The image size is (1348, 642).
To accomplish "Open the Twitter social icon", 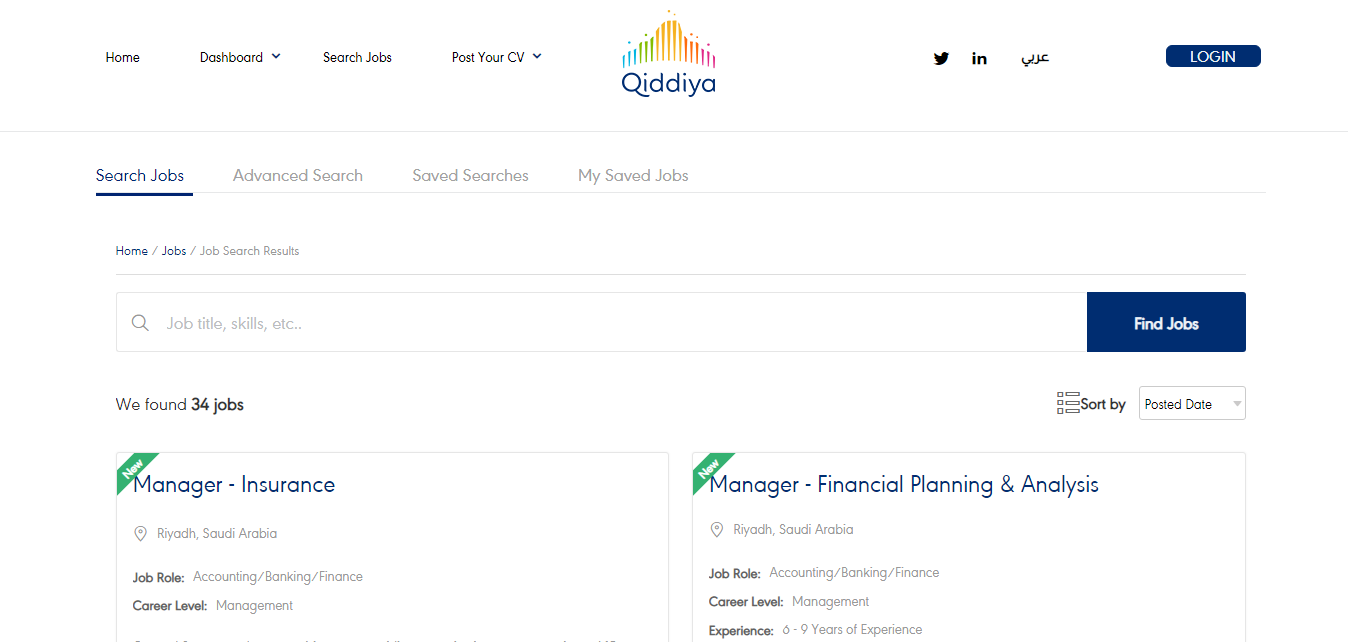I will (x=941, y=58).
